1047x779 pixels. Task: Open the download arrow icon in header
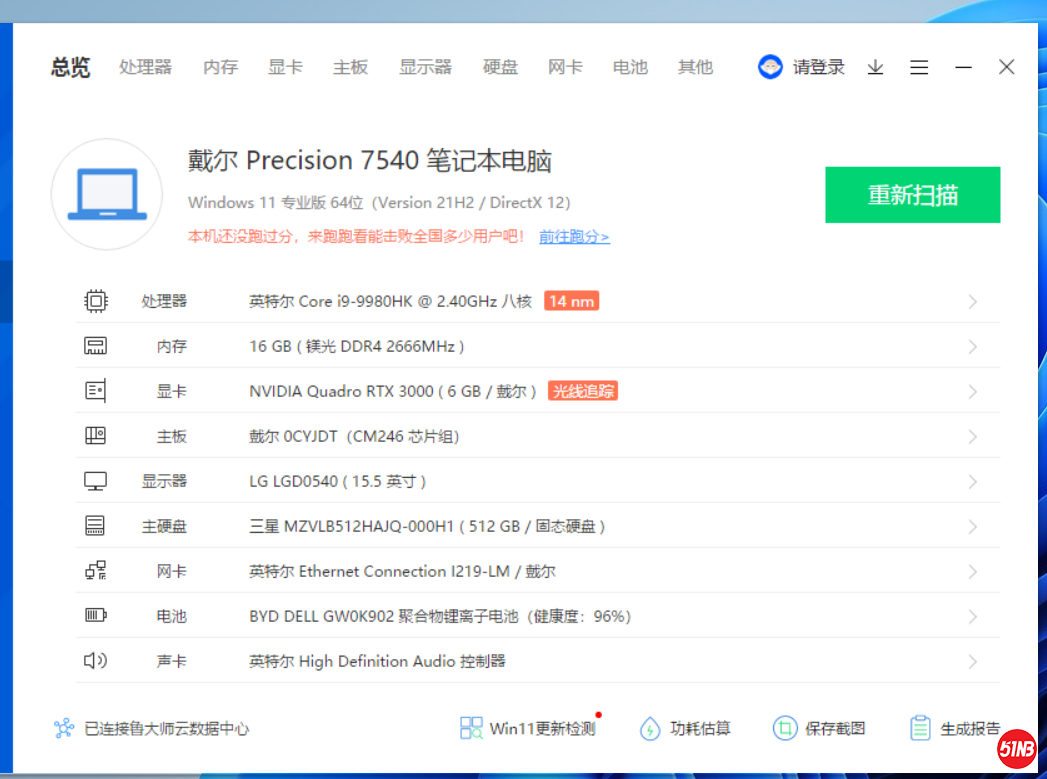(875, 68)
